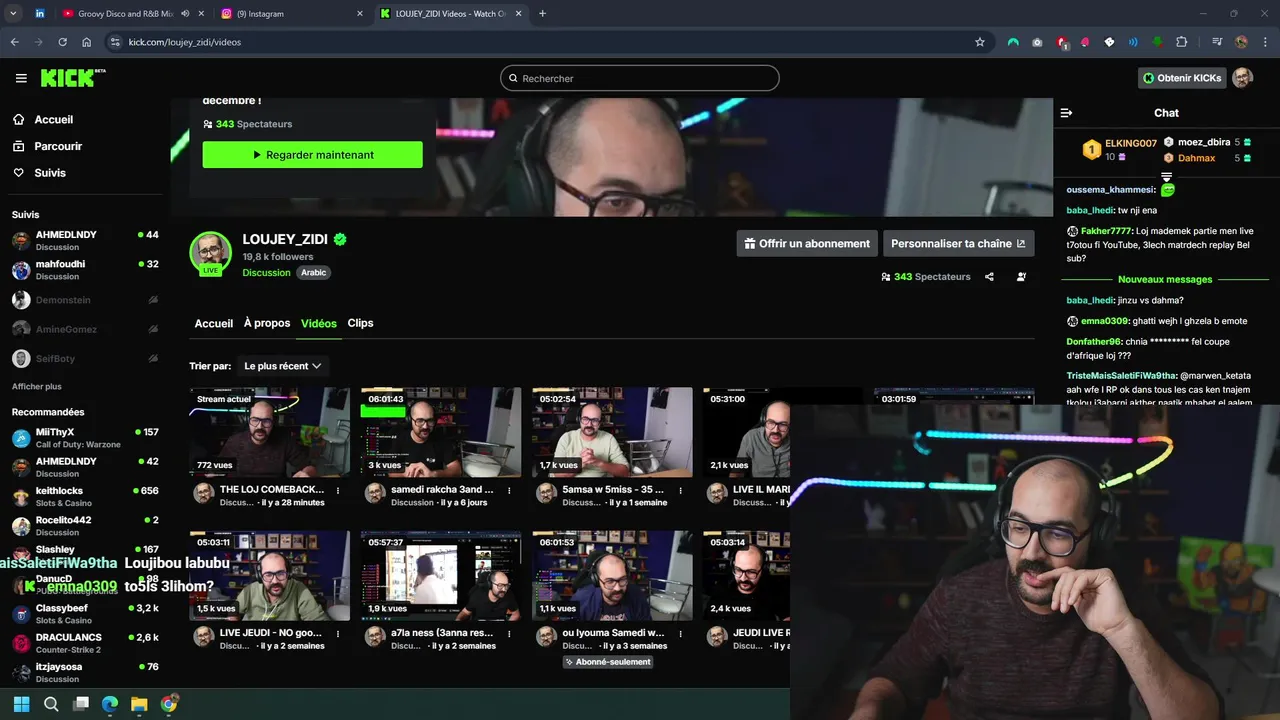The height and width of the screenshot is (720, 1280).
Task: Open keithlocks recommended channel
Action: (84, 497)
